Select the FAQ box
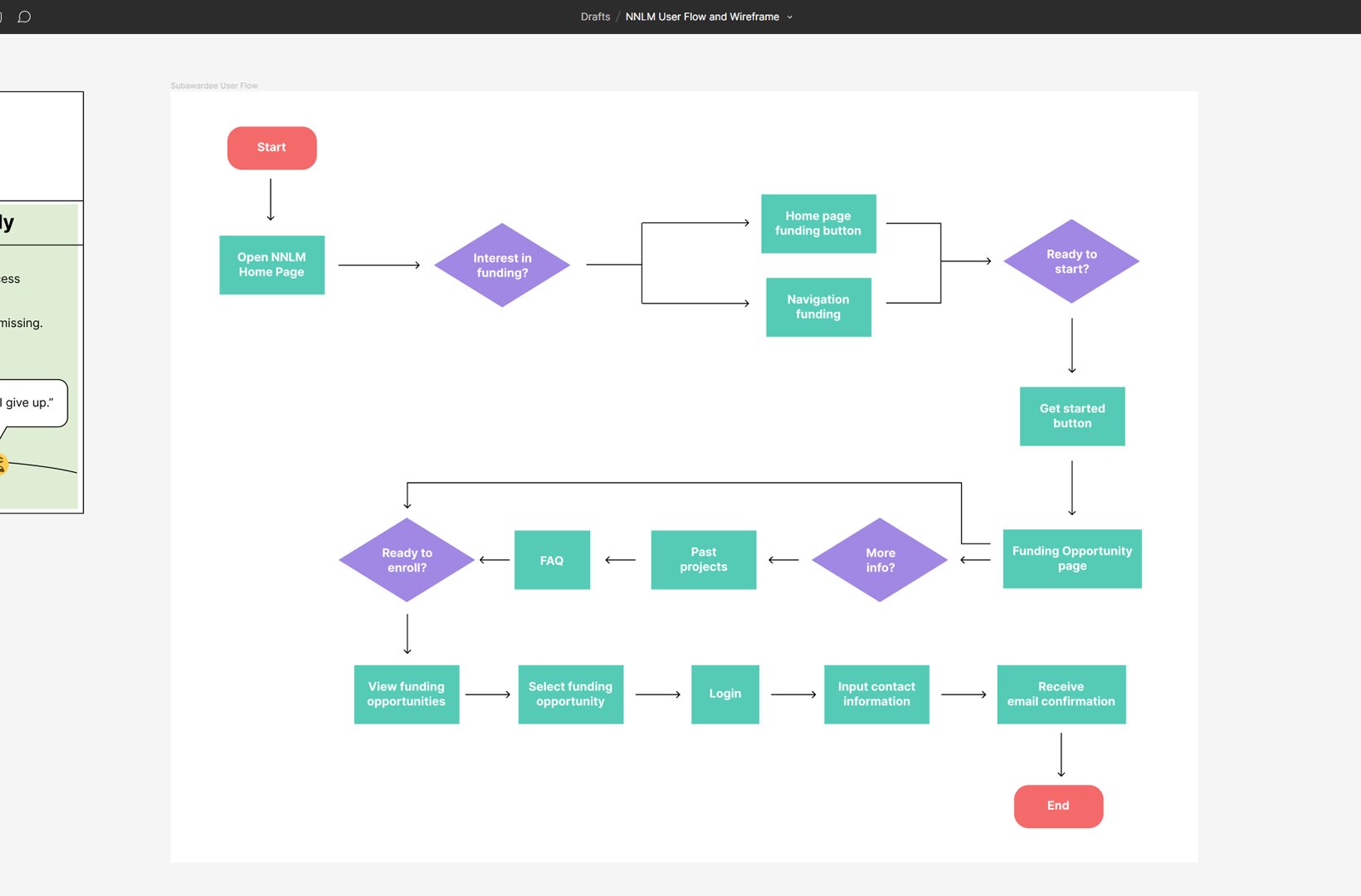This screenshot has width=1361, height=896. pos(552,560)
